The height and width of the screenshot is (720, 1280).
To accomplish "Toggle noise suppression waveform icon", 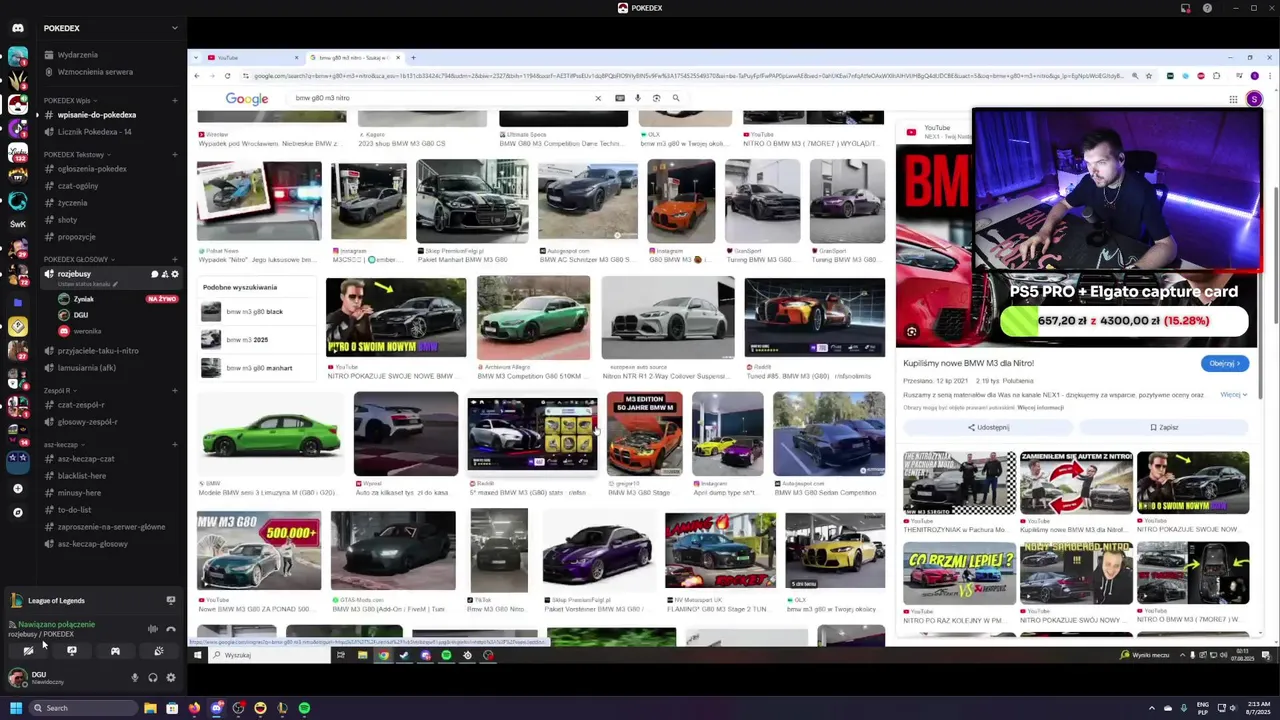I will (153, 629).
